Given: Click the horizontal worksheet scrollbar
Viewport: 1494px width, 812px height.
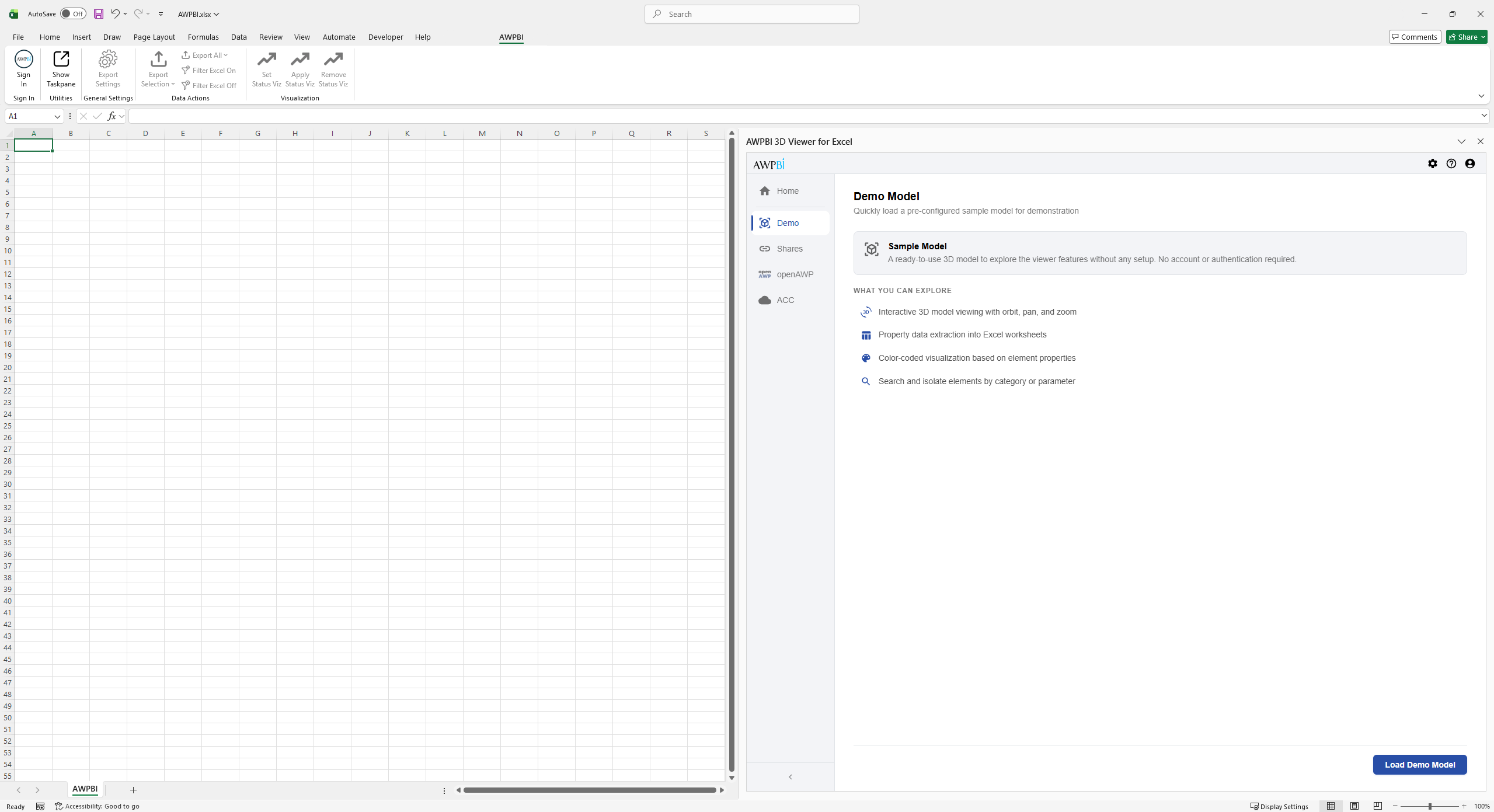Looking at the screenshot, I should click(590, 790).
